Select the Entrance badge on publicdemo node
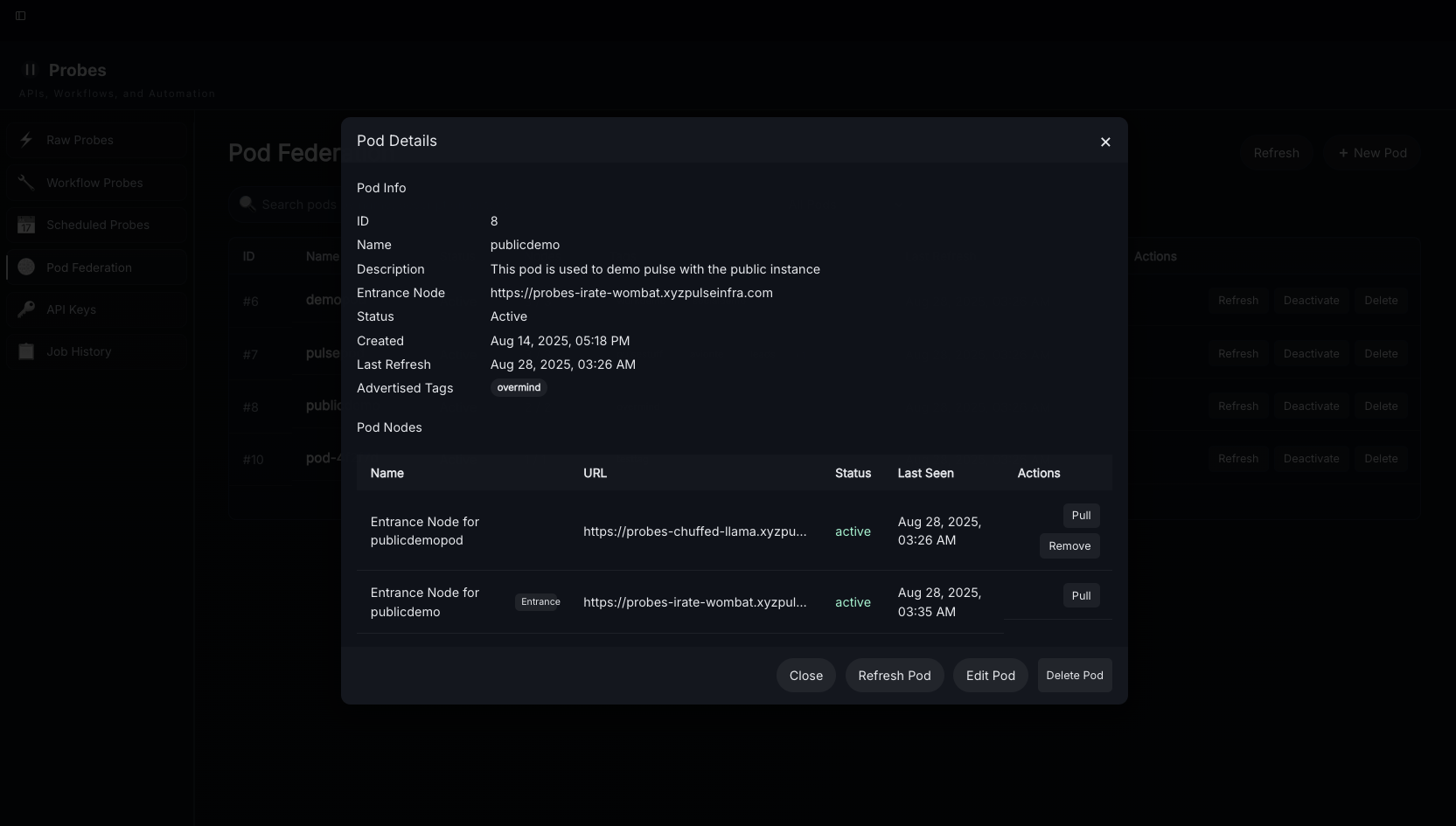 [x=540, y=602]
